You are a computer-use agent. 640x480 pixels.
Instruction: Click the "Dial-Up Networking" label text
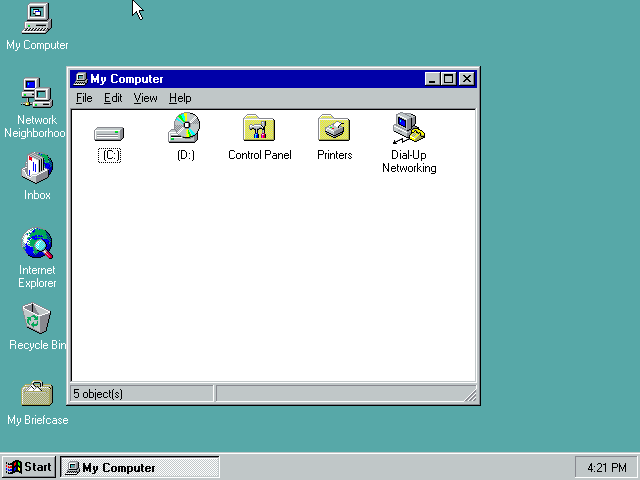409,161
